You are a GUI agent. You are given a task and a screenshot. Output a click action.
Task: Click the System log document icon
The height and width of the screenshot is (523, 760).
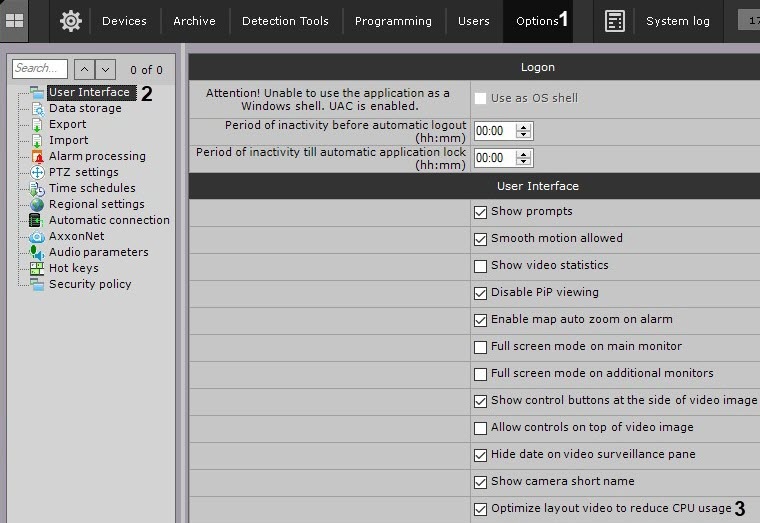click(x=615, y=21)
